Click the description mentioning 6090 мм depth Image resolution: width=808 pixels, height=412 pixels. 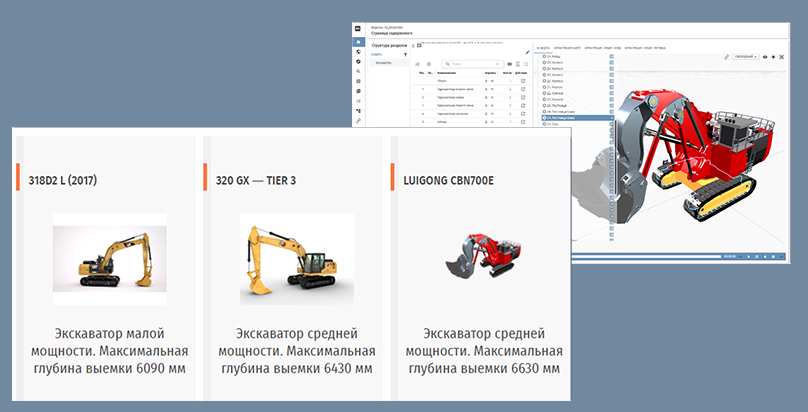[x=109, y=351]
